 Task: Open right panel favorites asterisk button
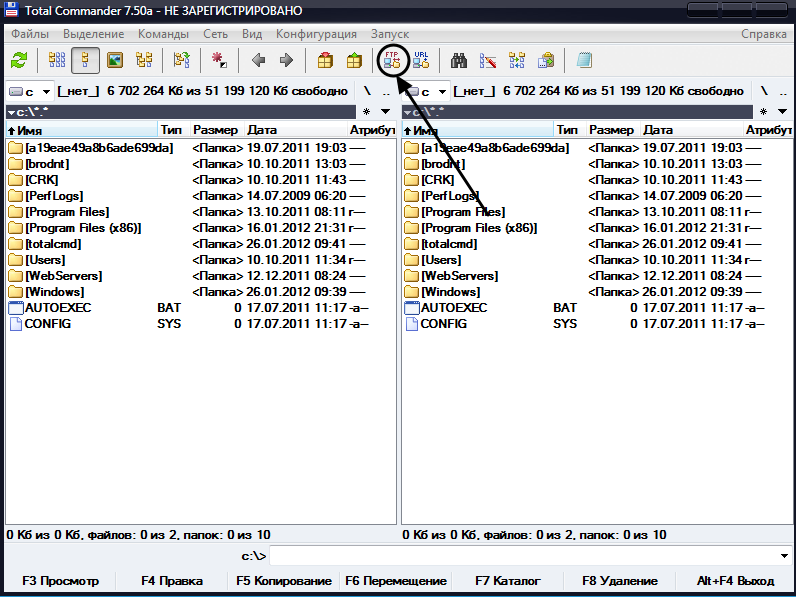tap(763, 112)
